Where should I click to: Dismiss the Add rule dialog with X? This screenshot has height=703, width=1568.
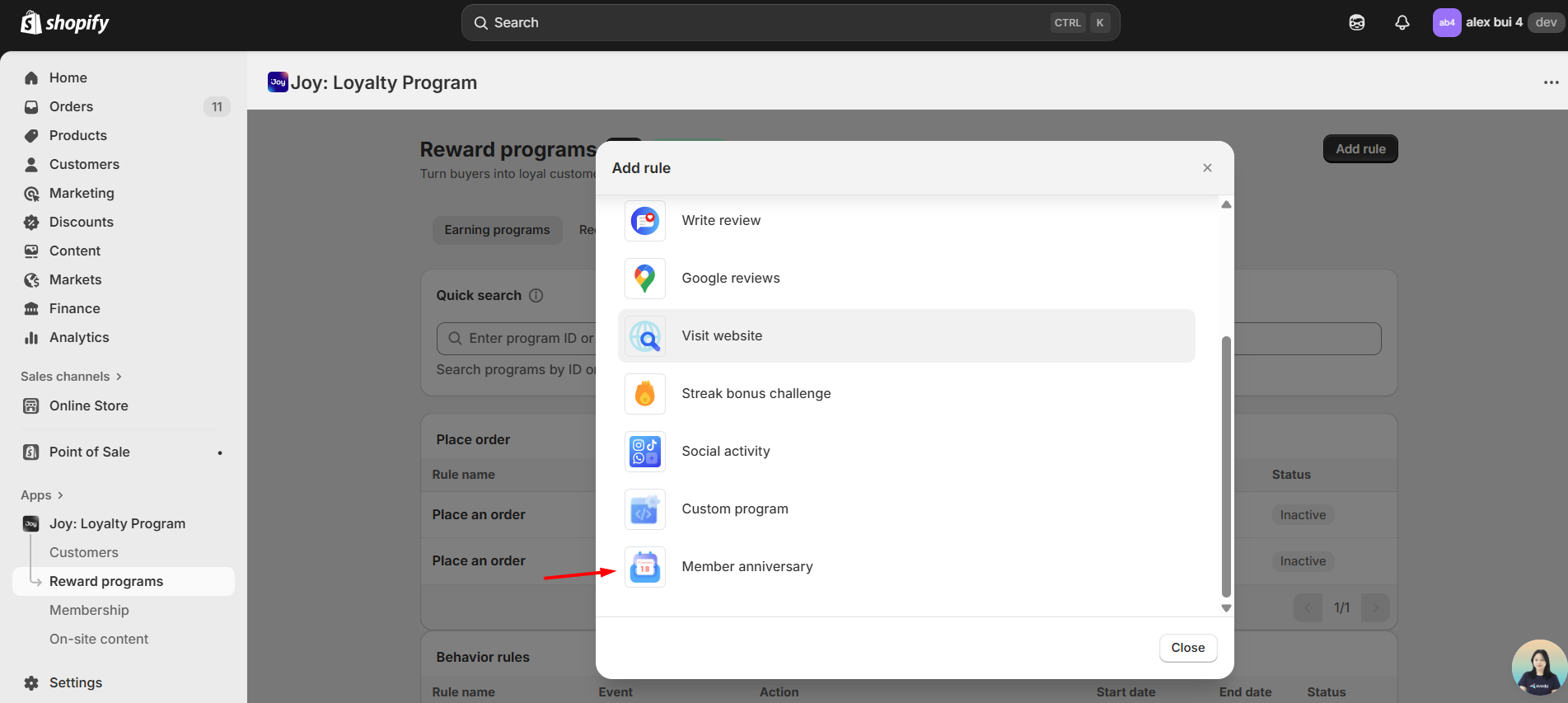1207,168
